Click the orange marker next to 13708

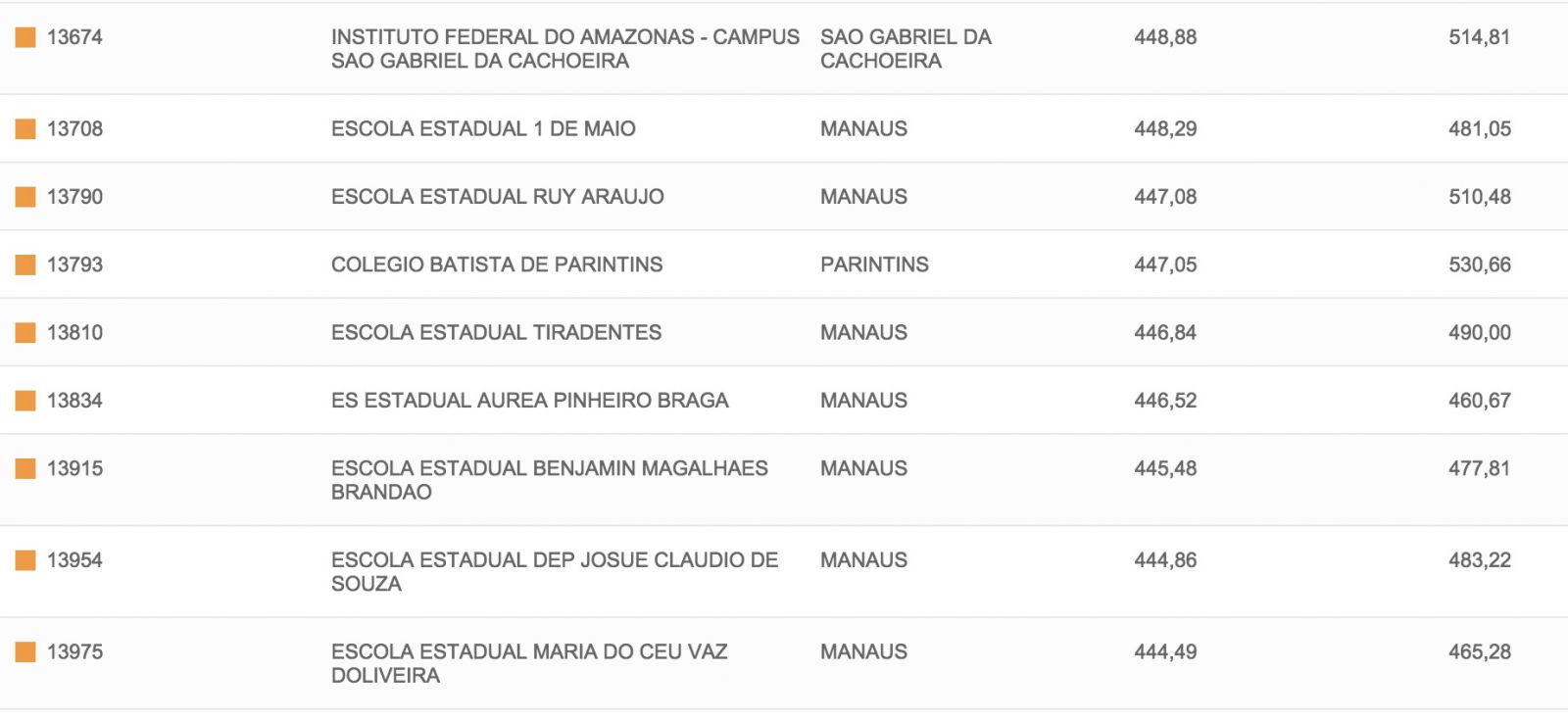[x=25, y=128]
